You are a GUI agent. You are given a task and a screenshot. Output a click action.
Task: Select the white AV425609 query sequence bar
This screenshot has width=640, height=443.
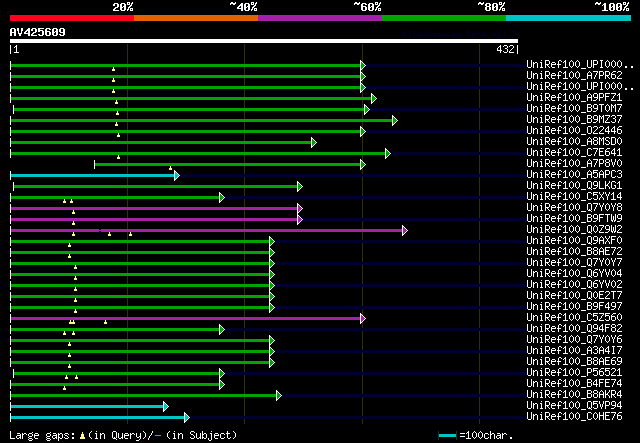[x=264, y=41]
